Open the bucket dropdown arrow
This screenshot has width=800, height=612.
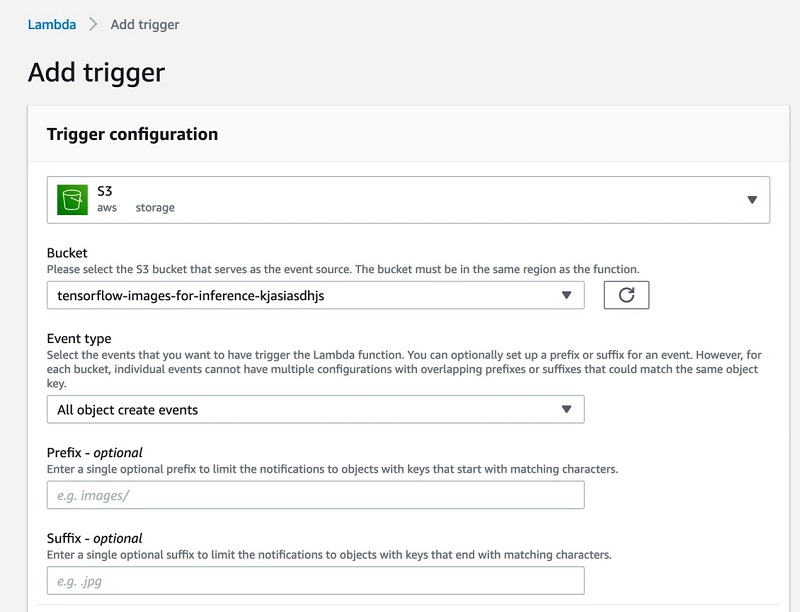coord(566,295)
